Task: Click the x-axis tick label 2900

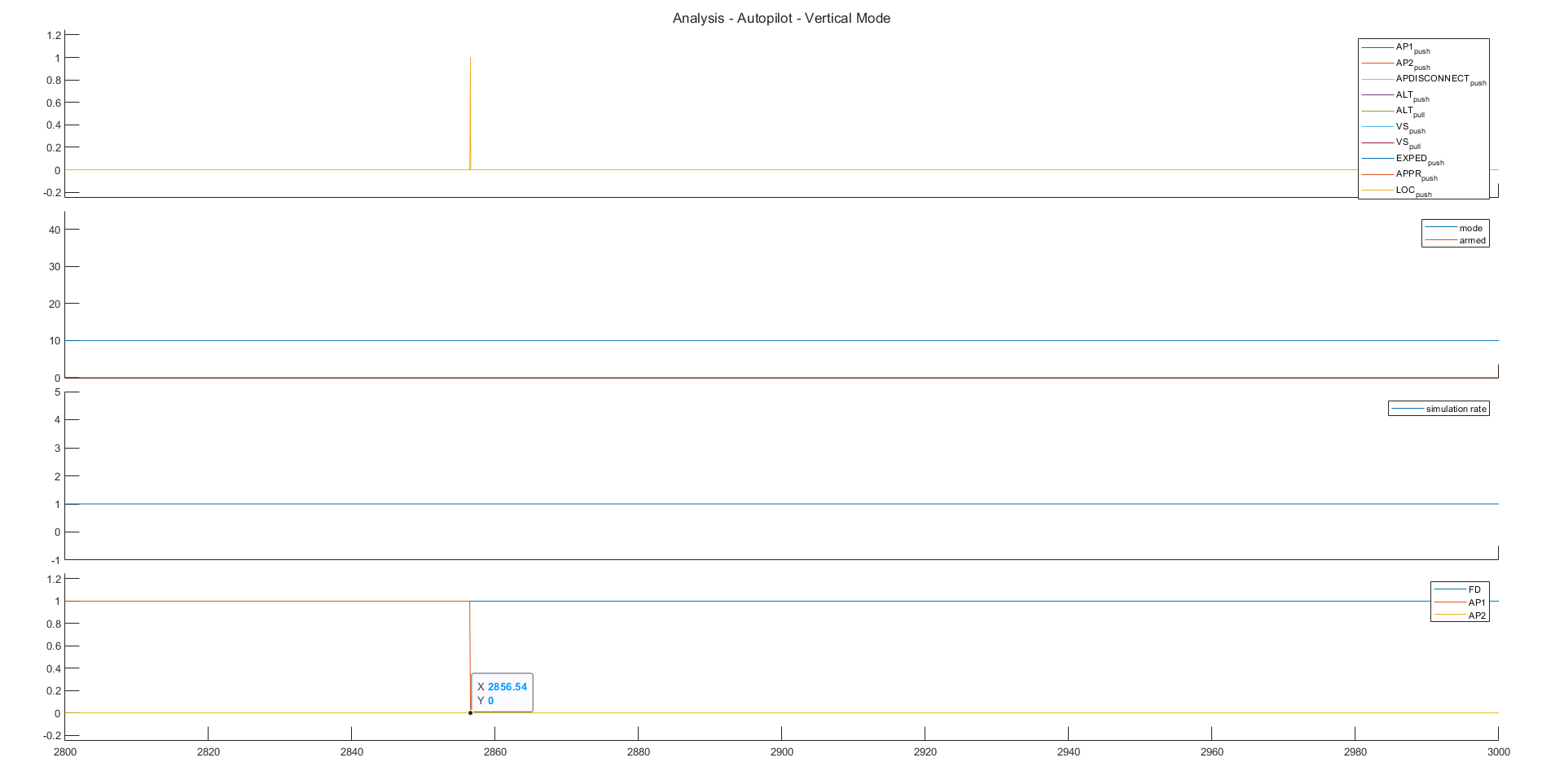Action: point(782,751)
